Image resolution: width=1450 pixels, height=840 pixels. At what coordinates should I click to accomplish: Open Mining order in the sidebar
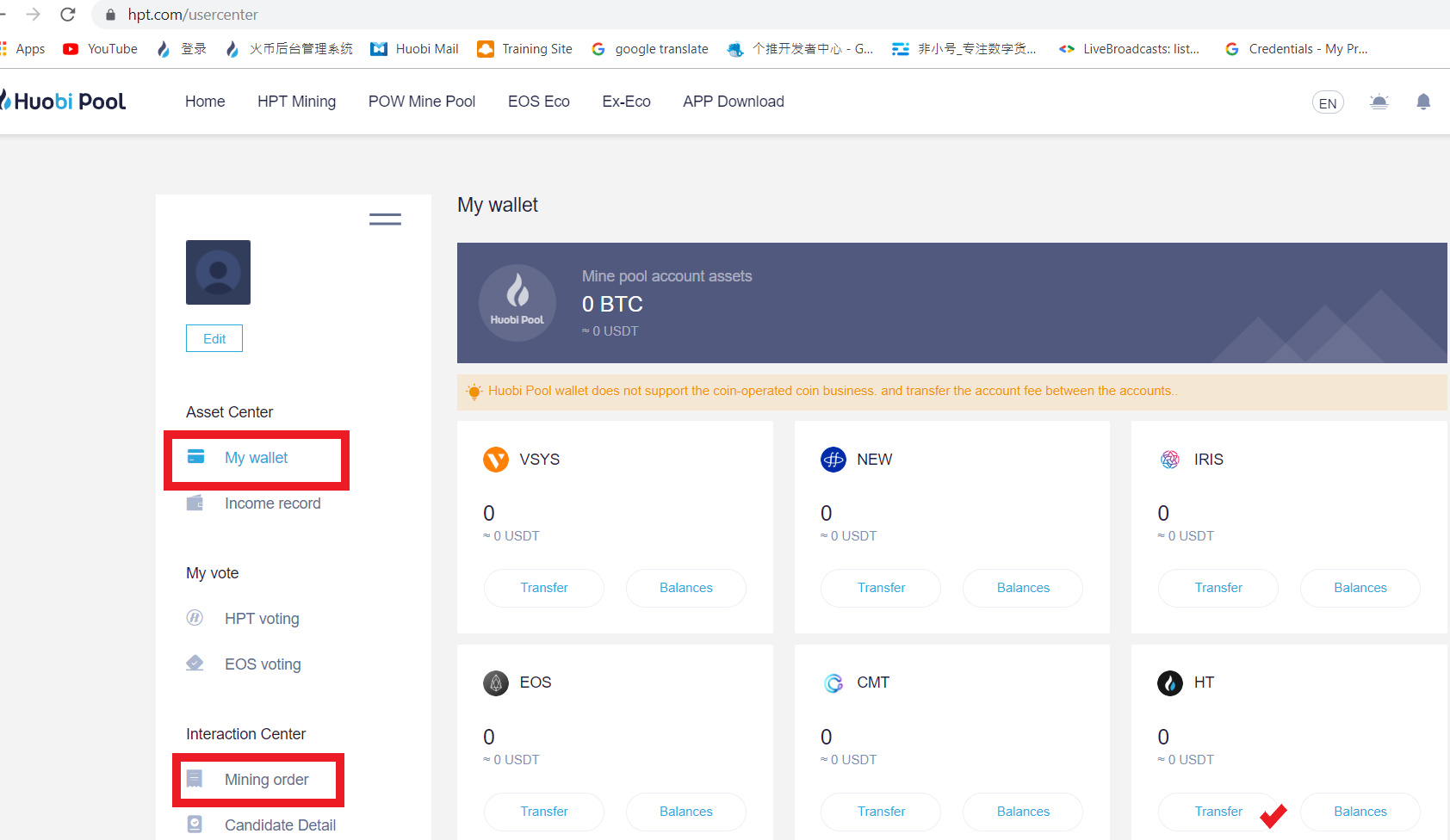point(266,780)
